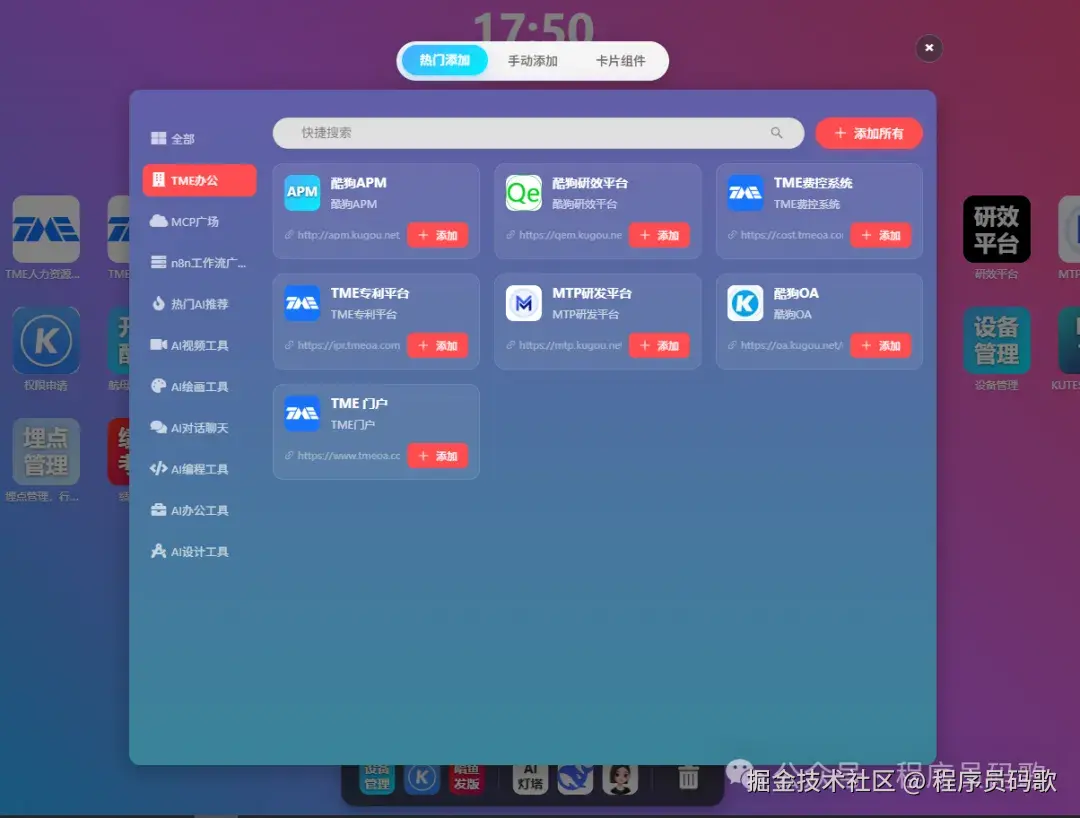Click the magnifier icon in the search bar
This screenshot has width=1080, height=818.
point(776,133)
